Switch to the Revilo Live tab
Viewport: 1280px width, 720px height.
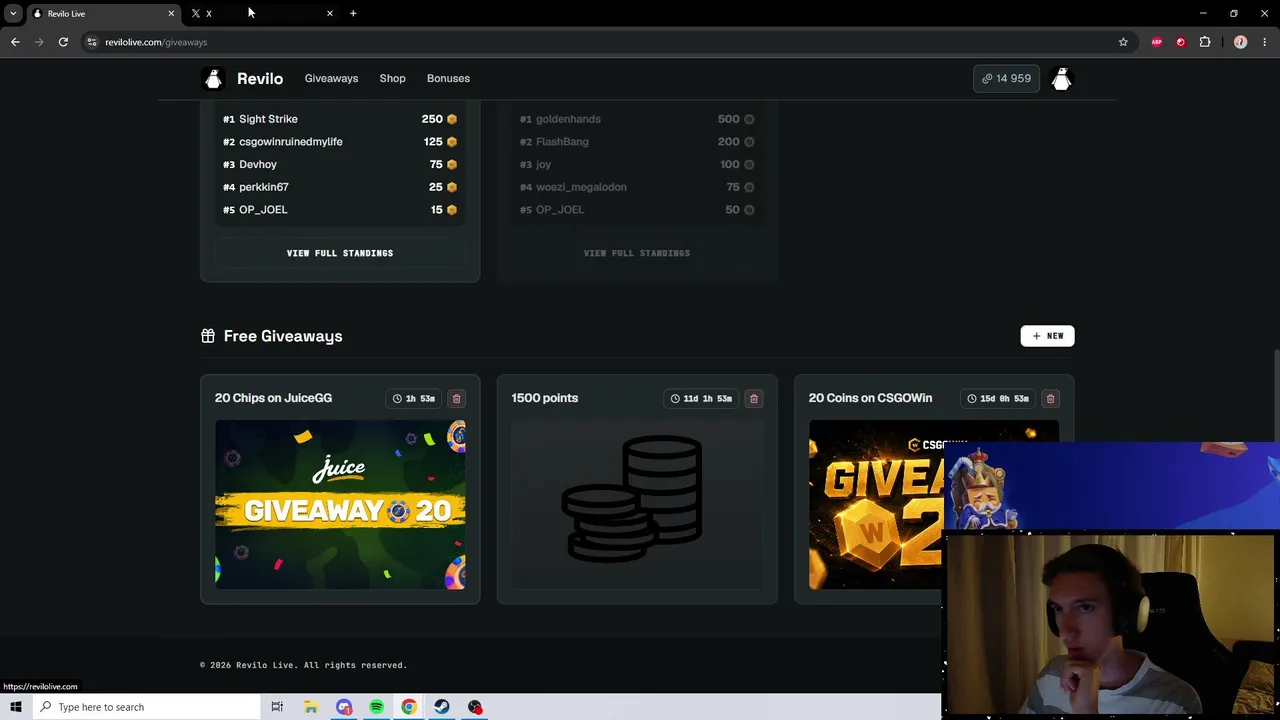(x=103, y=13)
